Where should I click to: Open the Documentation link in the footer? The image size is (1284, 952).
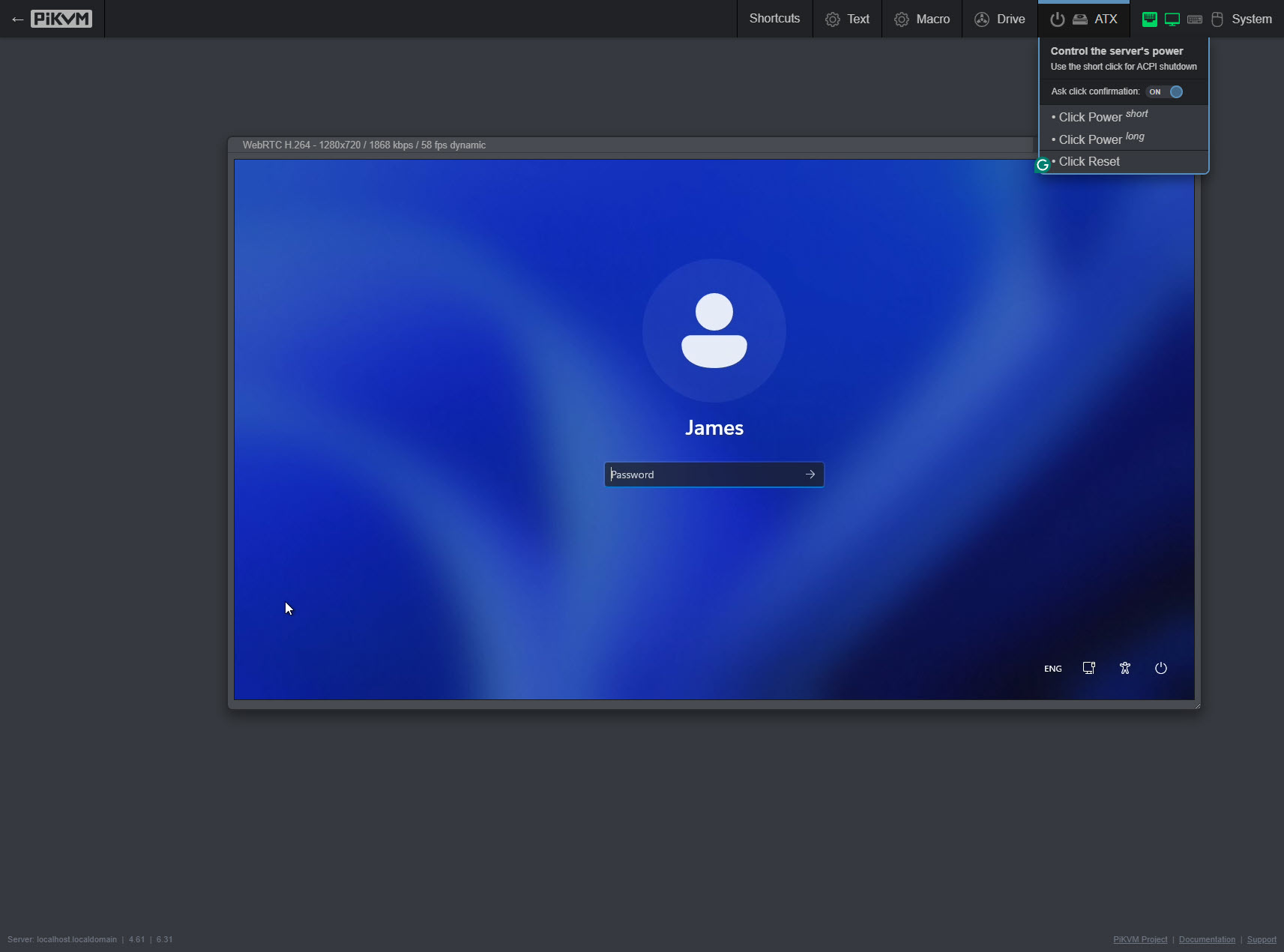coord(1207,939)
